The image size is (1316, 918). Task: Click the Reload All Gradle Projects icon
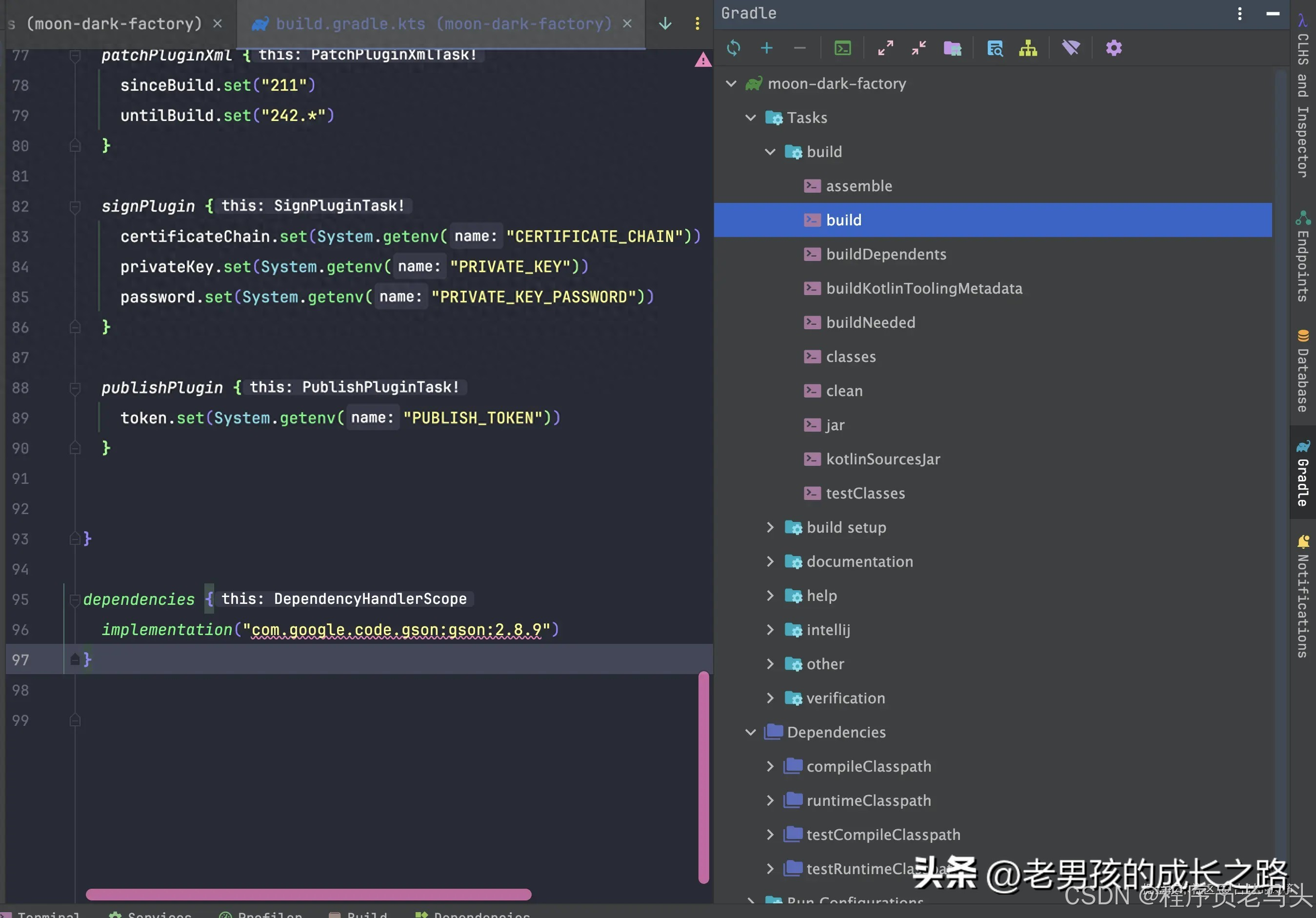[x=733, y=48]
